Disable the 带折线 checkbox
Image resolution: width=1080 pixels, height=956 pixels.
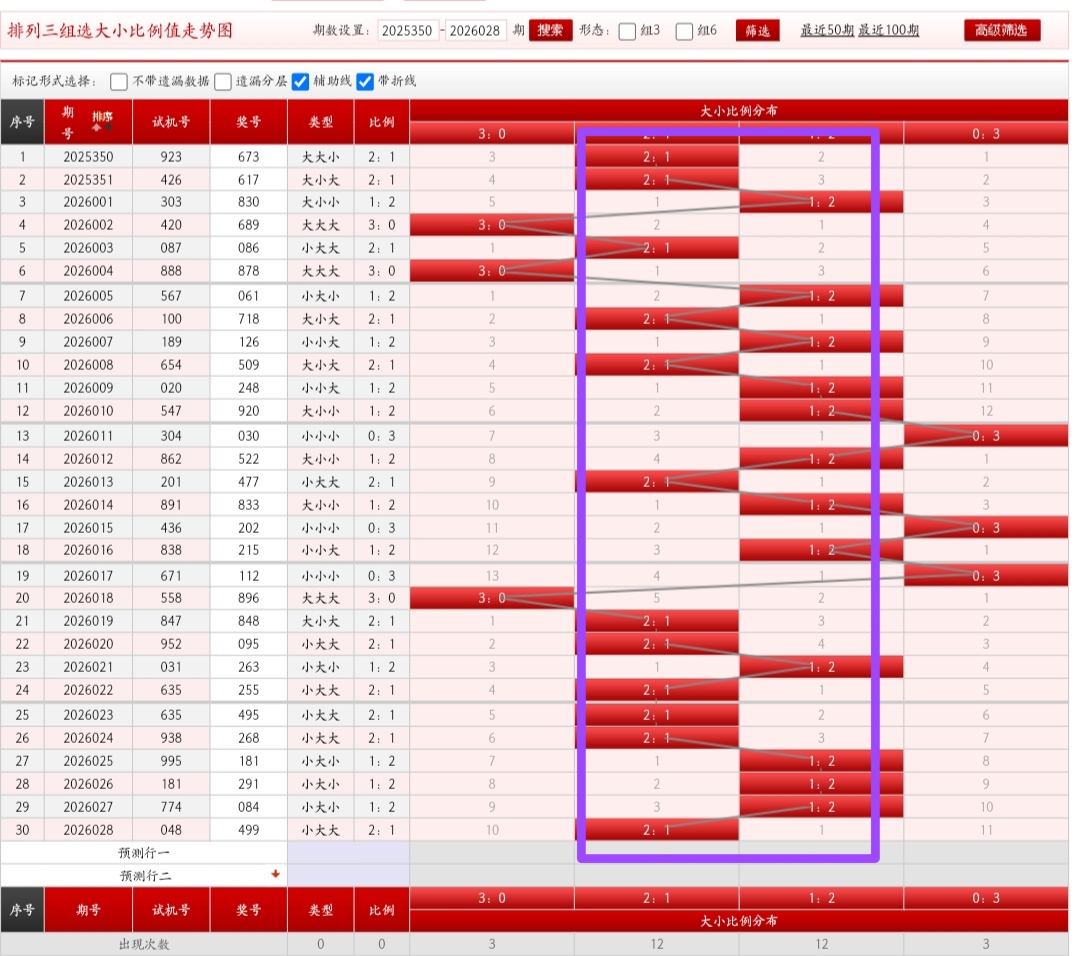point(365,81)
